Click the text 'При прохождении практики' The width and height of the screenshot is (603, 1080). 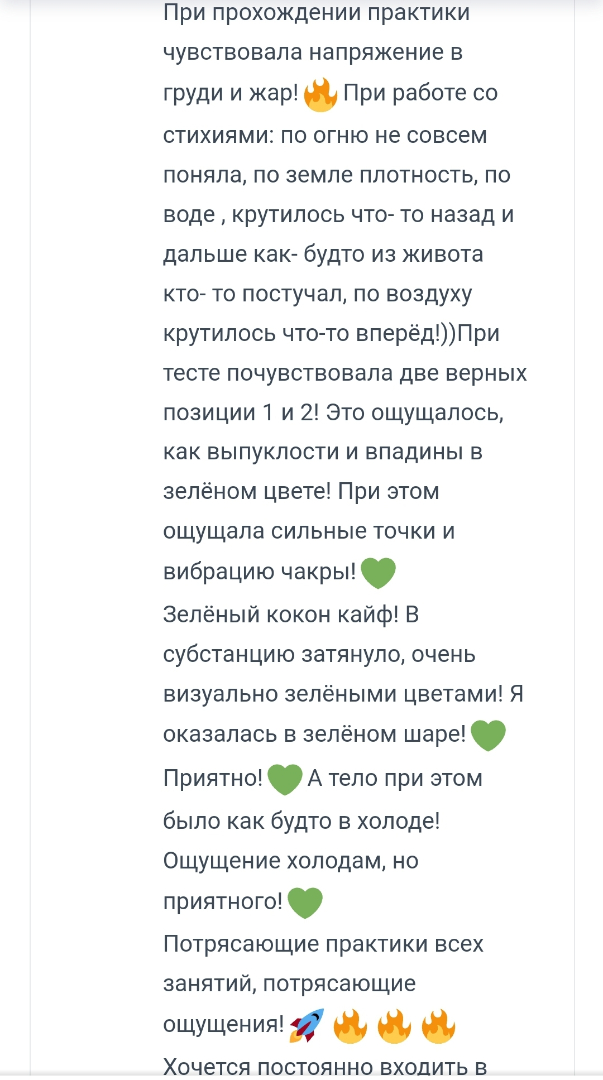tap(317, 14)
